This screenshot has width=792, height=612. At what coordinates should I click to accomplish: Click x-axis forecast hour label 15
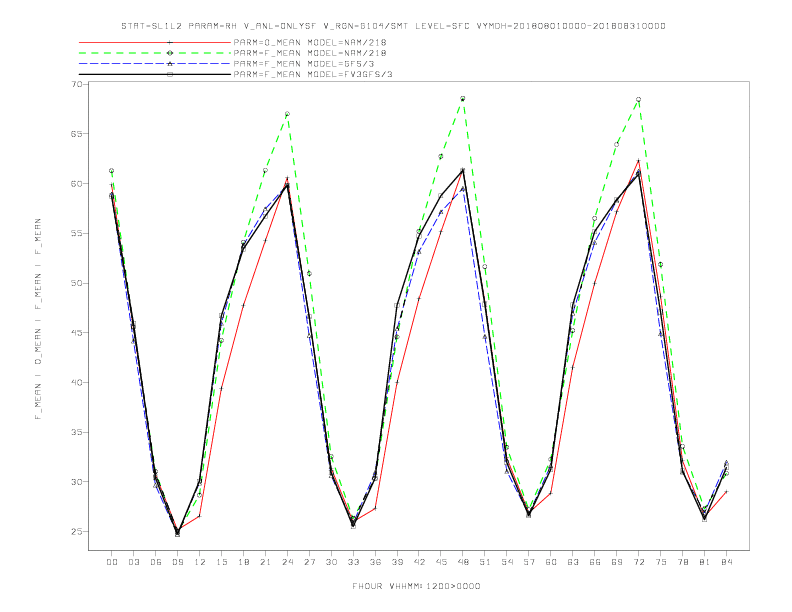pyautogui.click(x=221, y=562)
